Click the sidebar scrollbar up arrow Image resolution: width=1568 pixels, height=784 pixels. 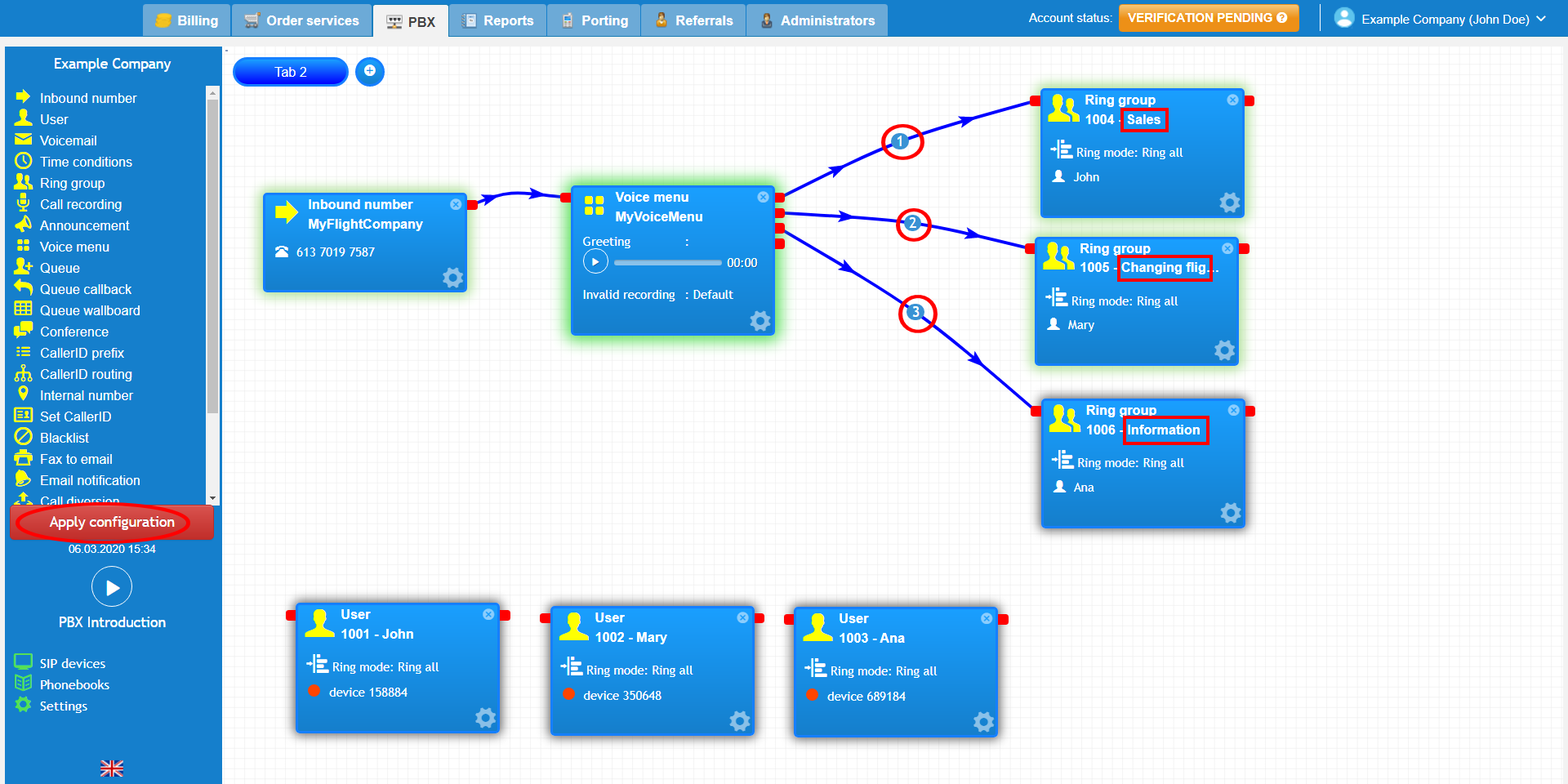pos(212,92)
